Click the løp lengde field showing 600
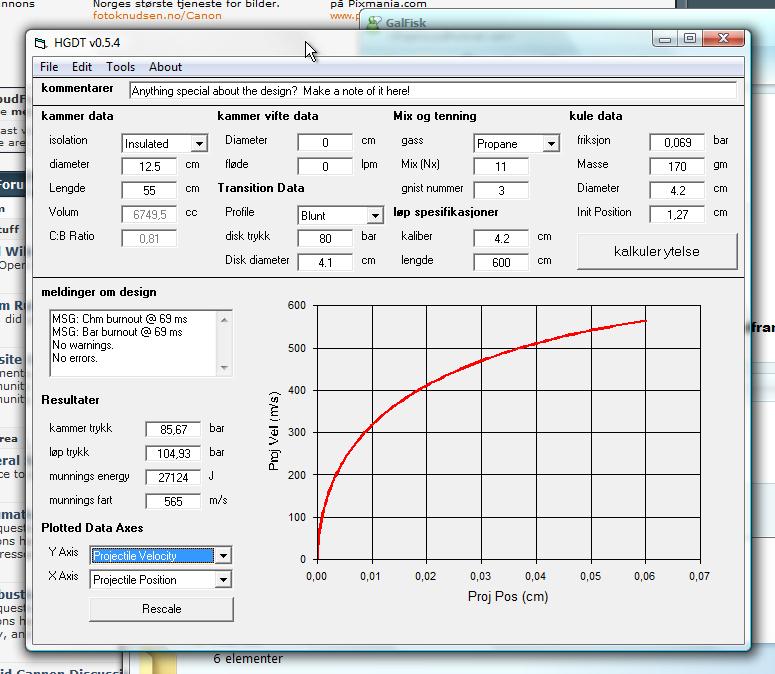This screenshot has width=775, height=674. (501, 263)
